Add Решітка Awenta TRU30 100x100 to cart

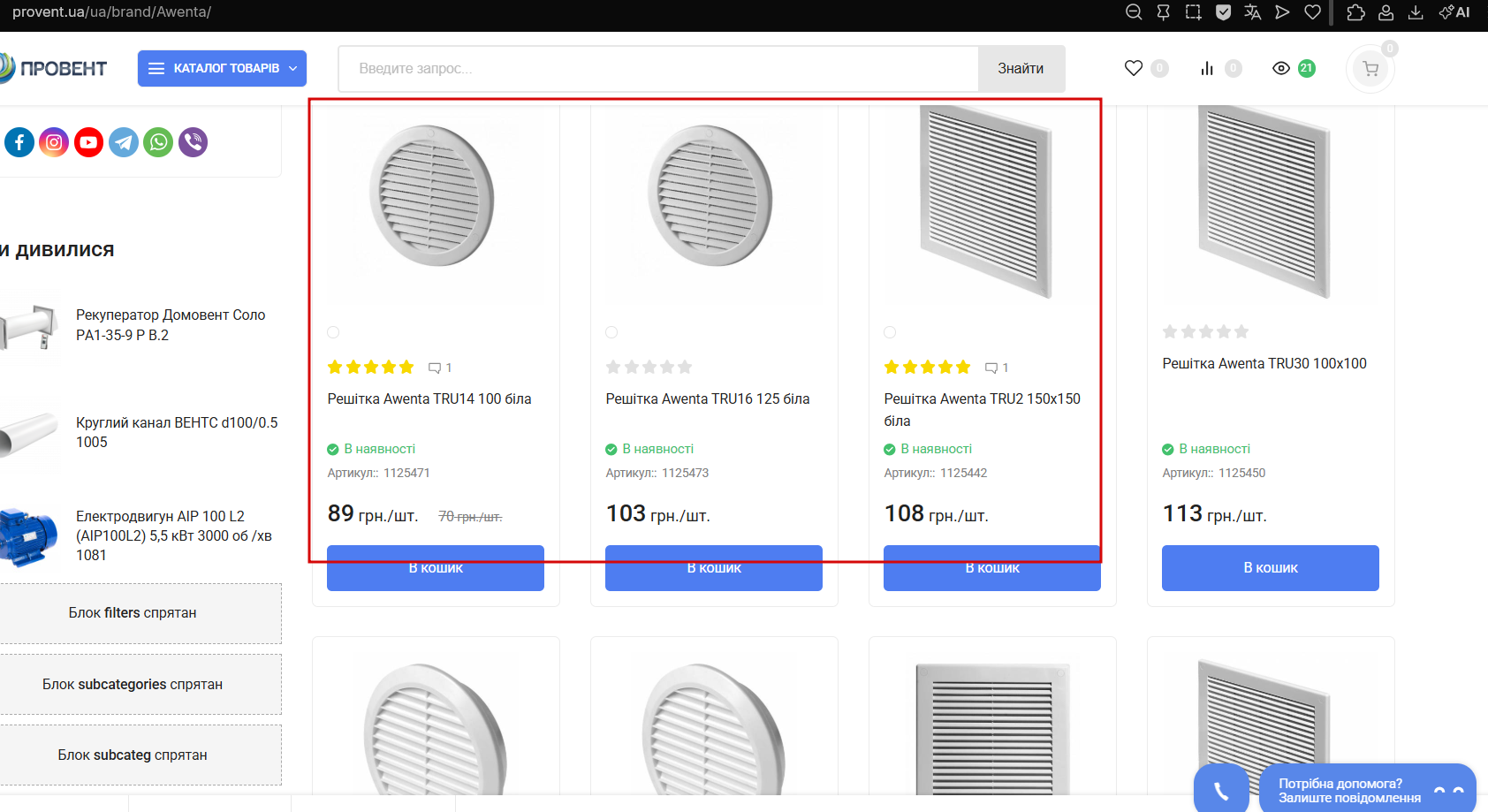click(1270, 568)
